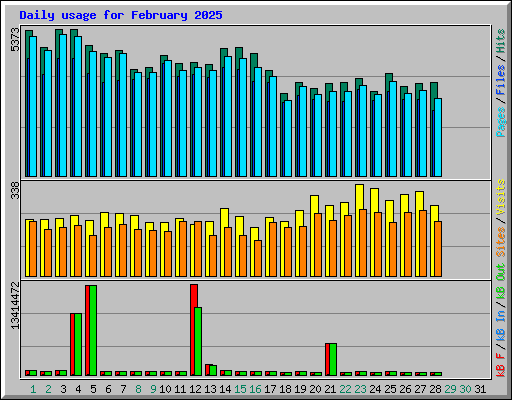Click the orange sites bar for day 20
512x400 pixels.
pos(318,245)
